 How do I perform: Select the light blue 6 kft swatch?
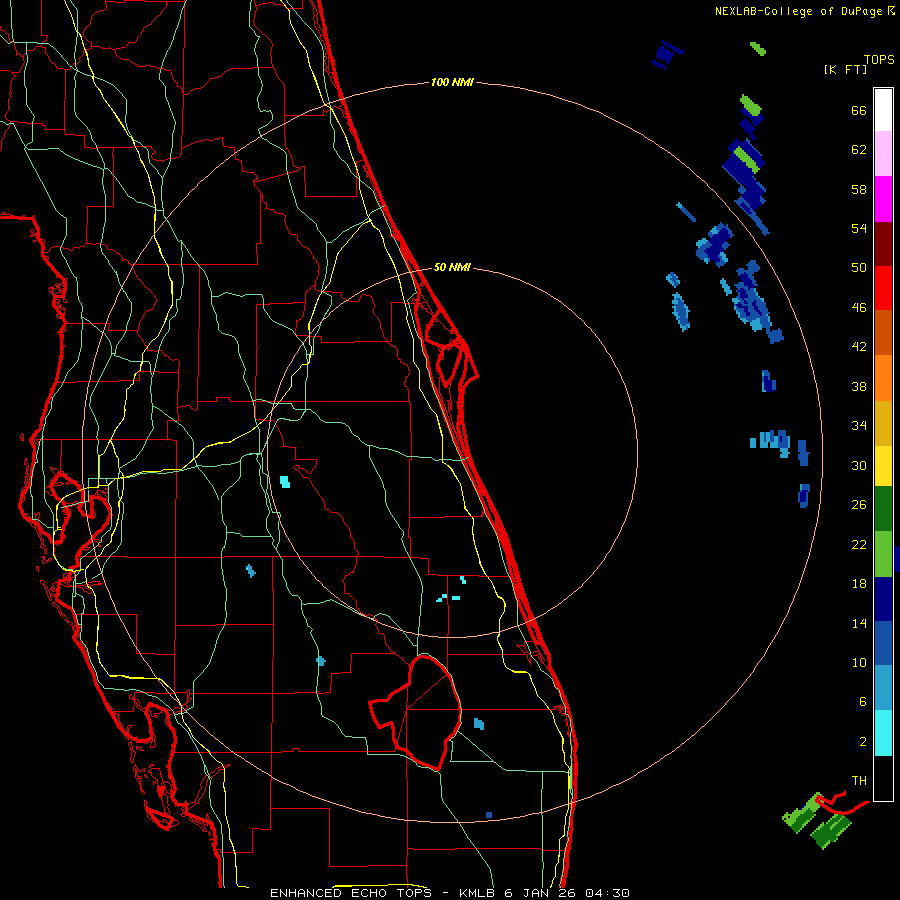tap(883, 688)
